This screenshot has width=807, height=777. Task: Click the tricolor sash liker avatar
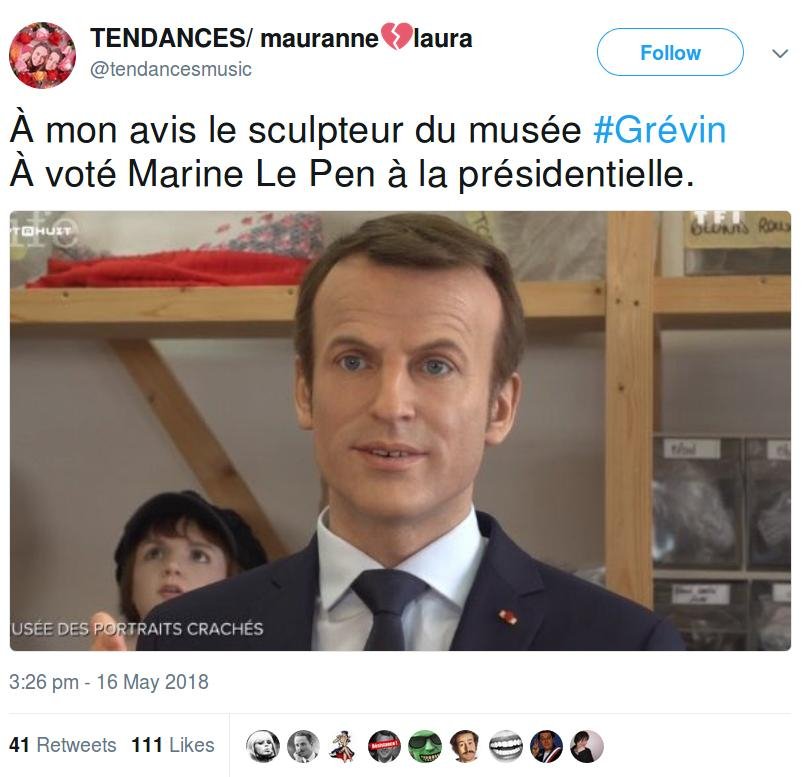coord(547,746)
